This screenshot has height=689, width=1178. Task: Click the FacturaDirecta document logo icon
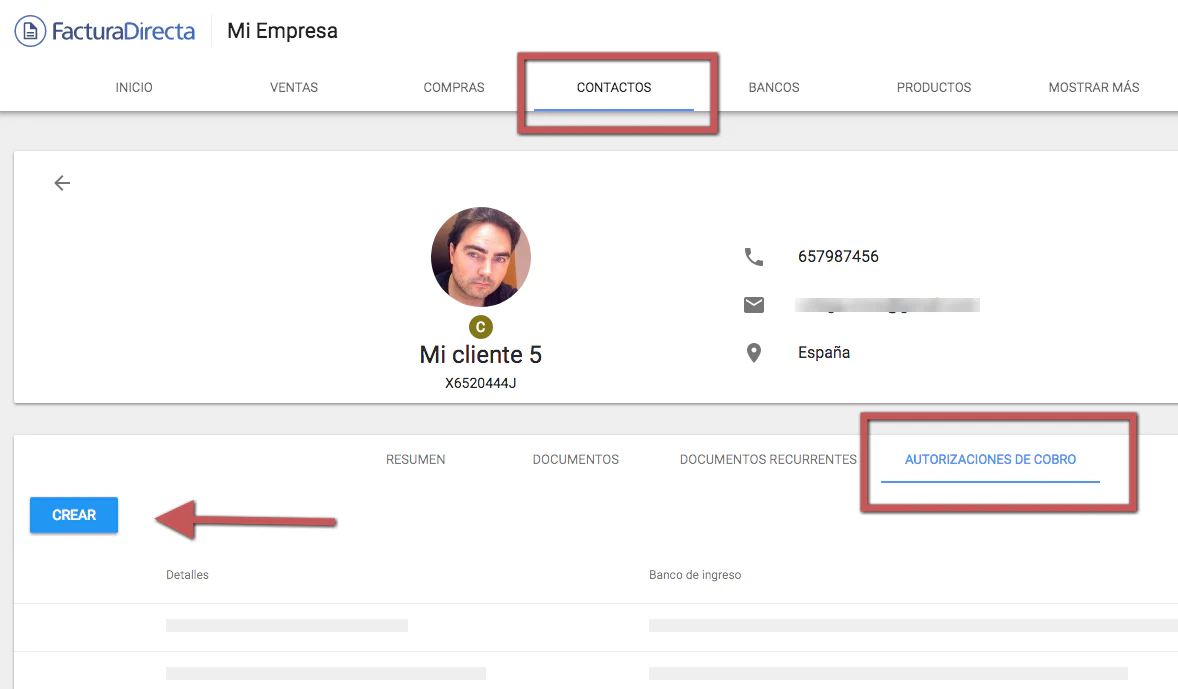pos(28,30)
